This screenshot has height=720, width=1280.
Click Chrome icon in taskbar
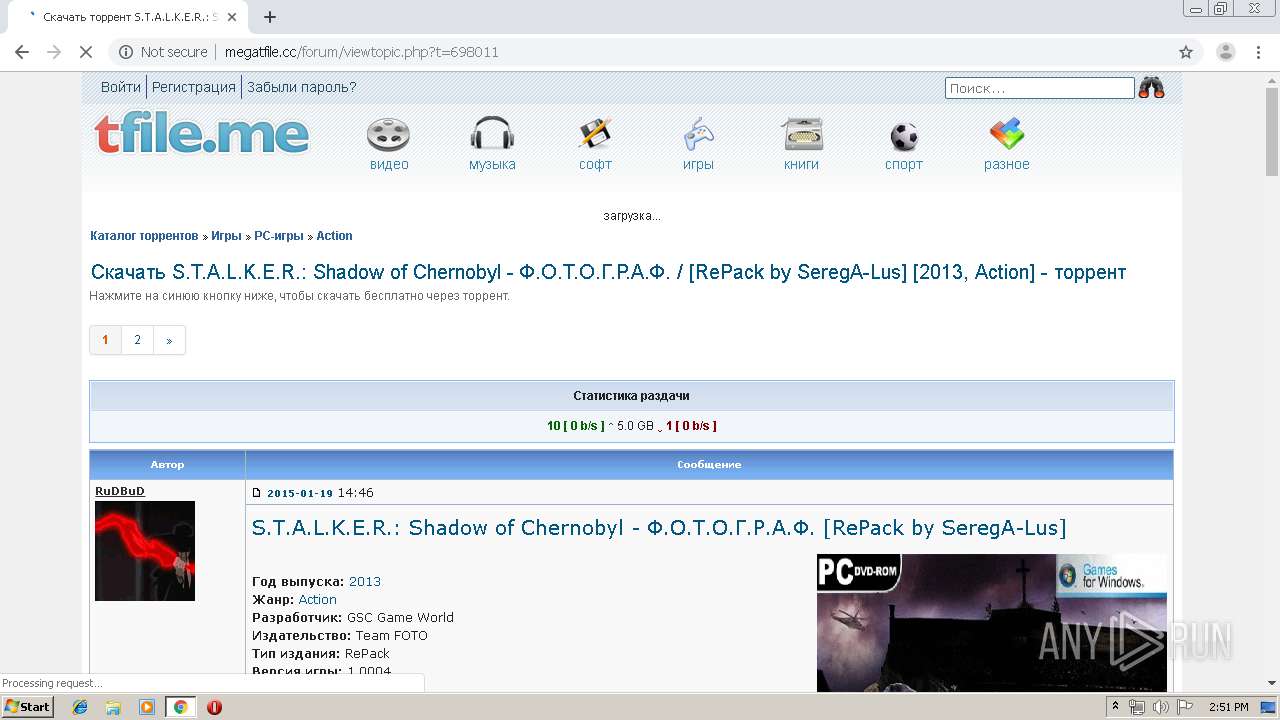click(180, 707)
